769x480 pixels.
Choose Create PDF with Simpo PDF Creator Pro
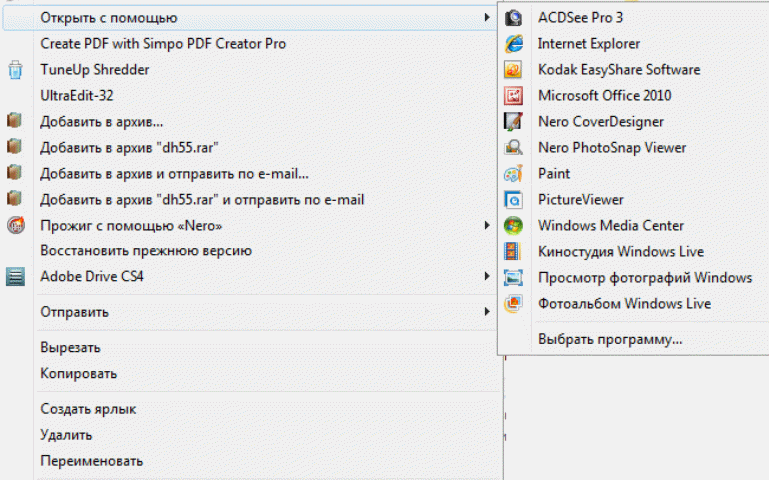coord(163,44)
